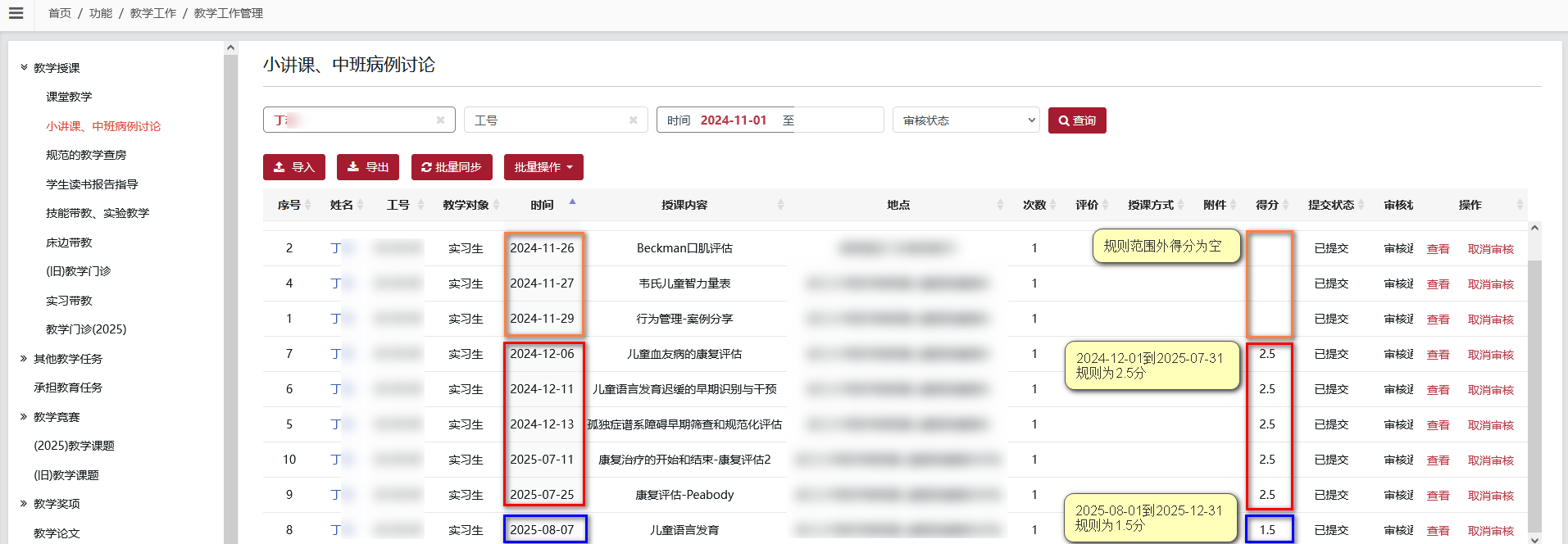View record for 行为管理-案例分享 row
This screenshot has height=544, width=1568.
(1438, 320)
